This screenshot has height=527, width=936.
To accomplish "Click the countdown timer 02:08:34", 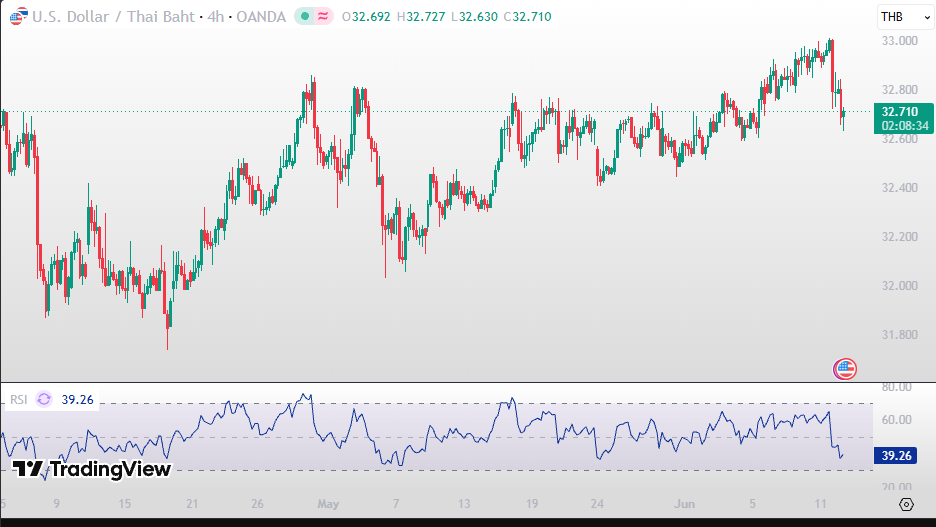I will (x=904, y=126).
